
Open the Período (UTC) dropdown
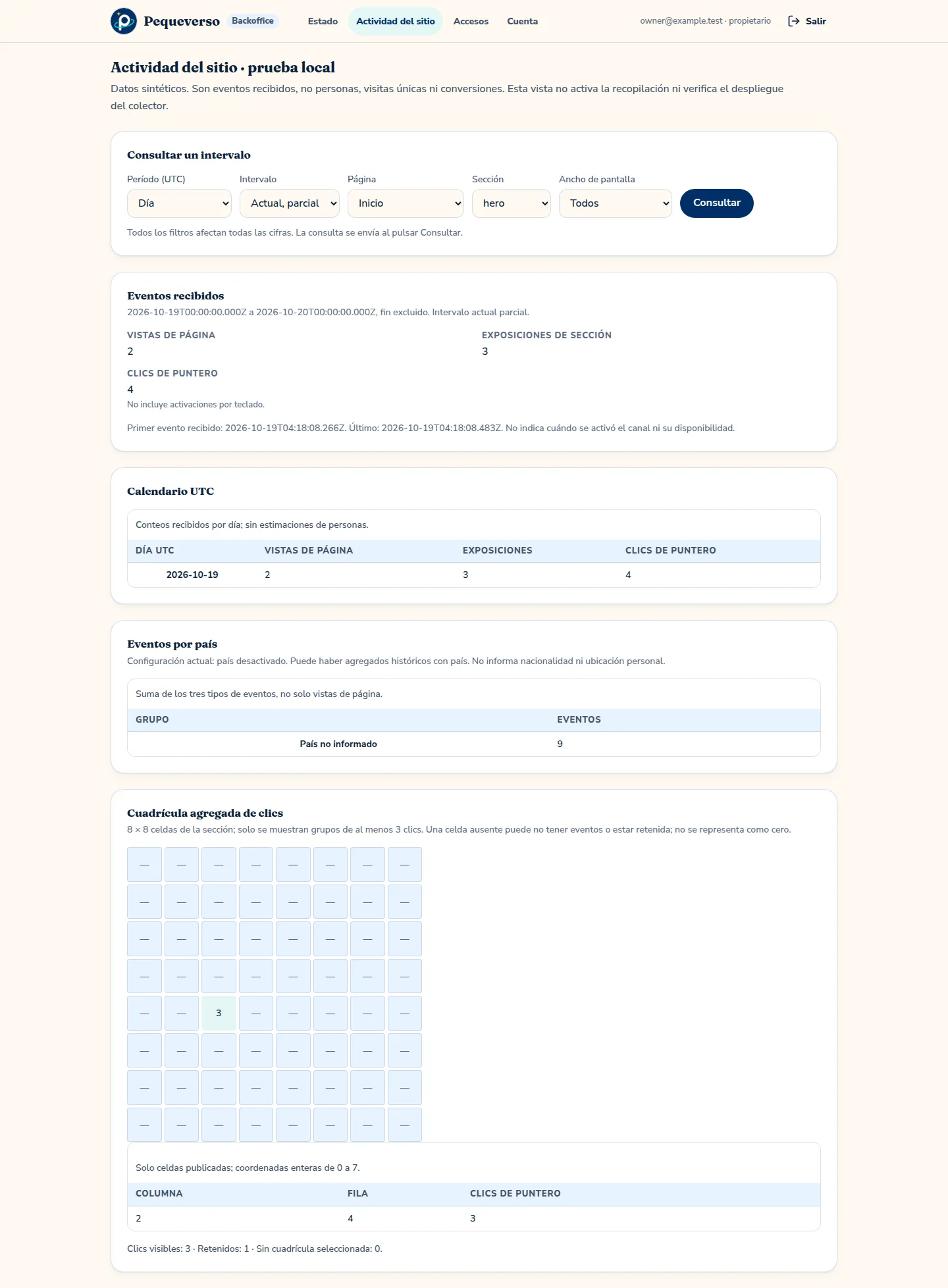179,203
